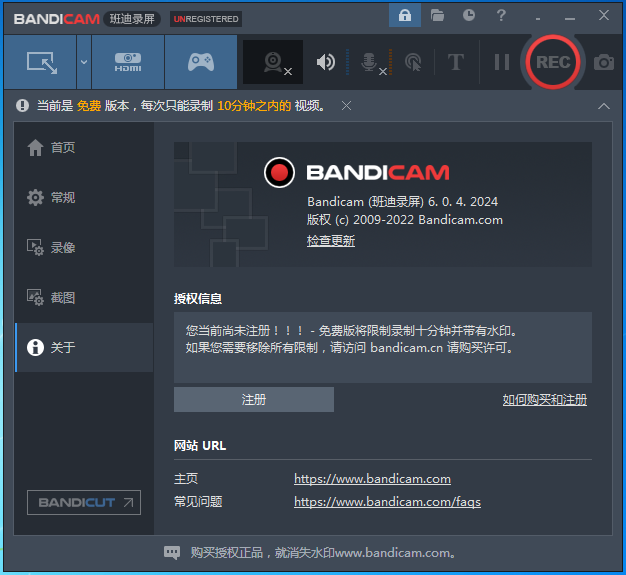Click the lock icon in title bar
This screenshot has height=575, width=626.
click(405, 15)
